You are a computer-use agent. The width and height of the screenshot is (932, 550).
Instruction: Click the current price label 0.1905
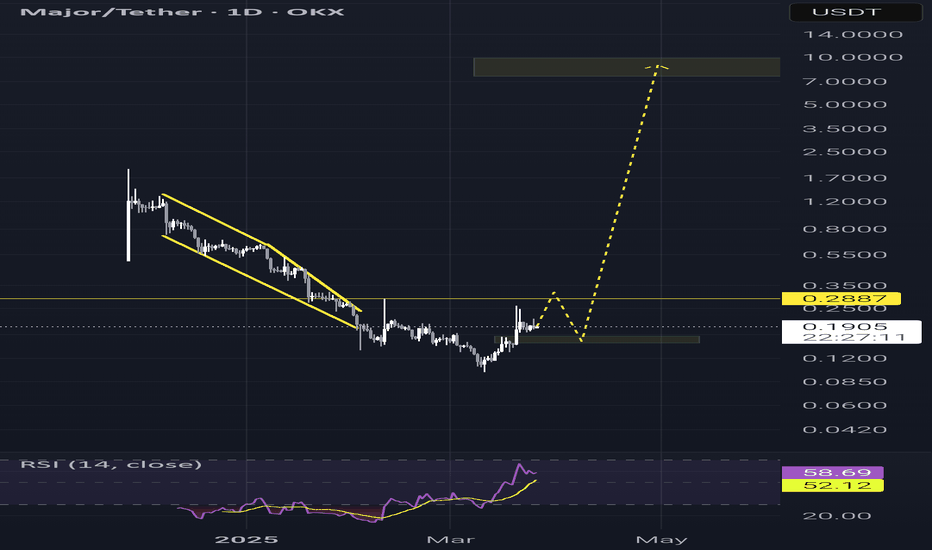pyautogui.click(x=845, y=326)
